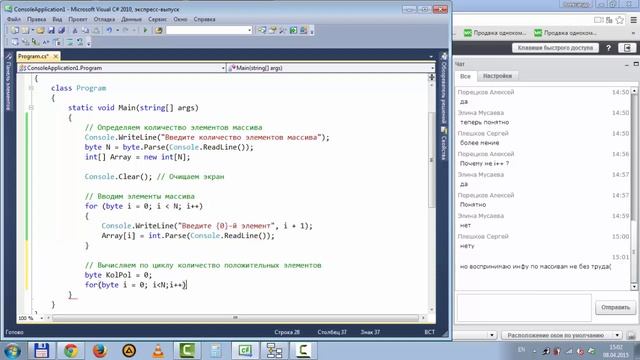Open the New Item dropdown arrow in toolbar
Viewport: 640px width, 360px height.
[x=32, y=30]
